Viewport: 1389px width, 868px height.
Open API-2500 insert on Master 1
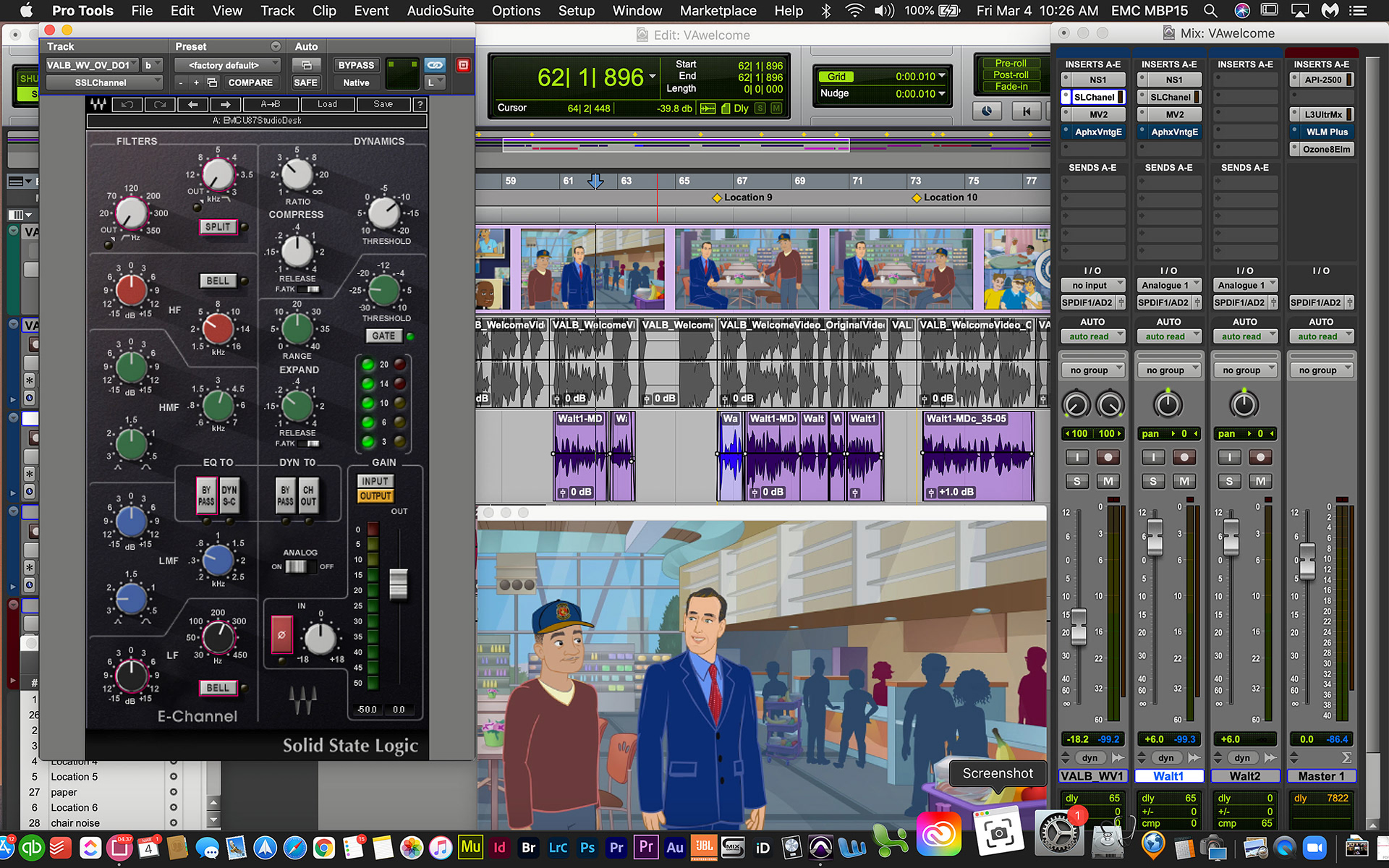pyautogui.click(x=1323, y=80)
